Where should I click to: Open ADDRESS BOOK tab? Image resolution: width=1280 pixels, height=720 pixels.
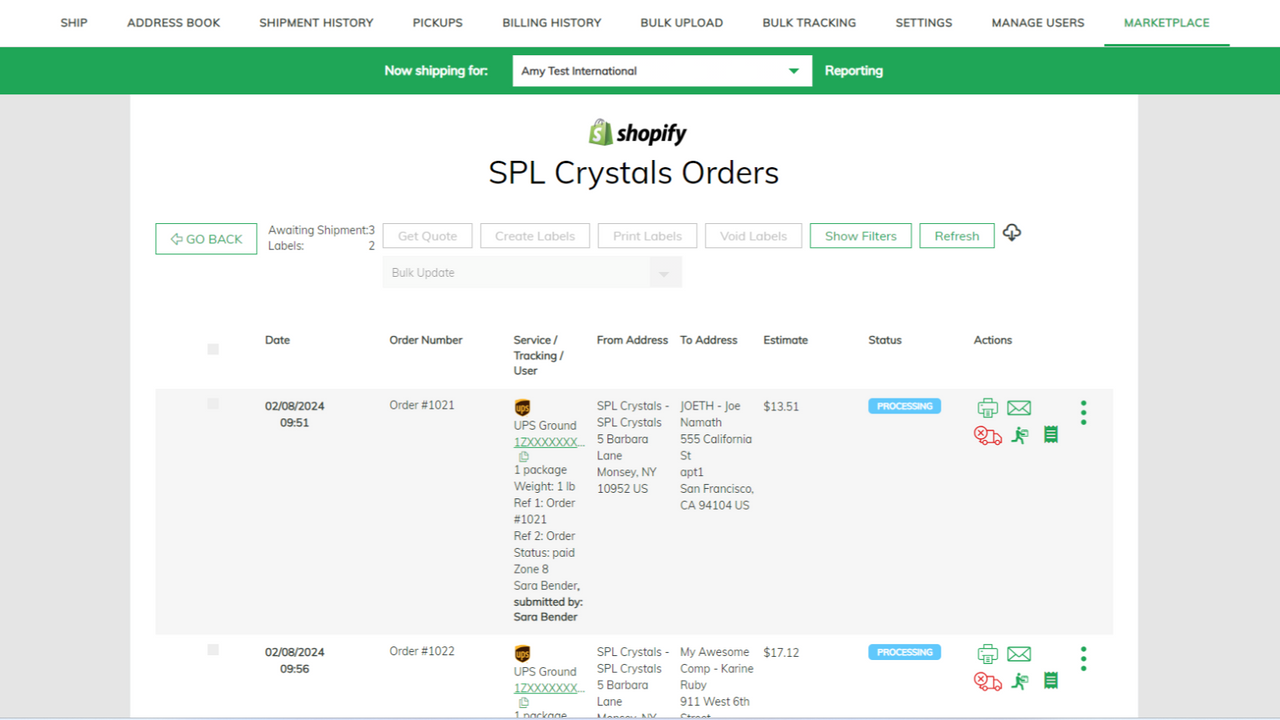tap(174, 22)
